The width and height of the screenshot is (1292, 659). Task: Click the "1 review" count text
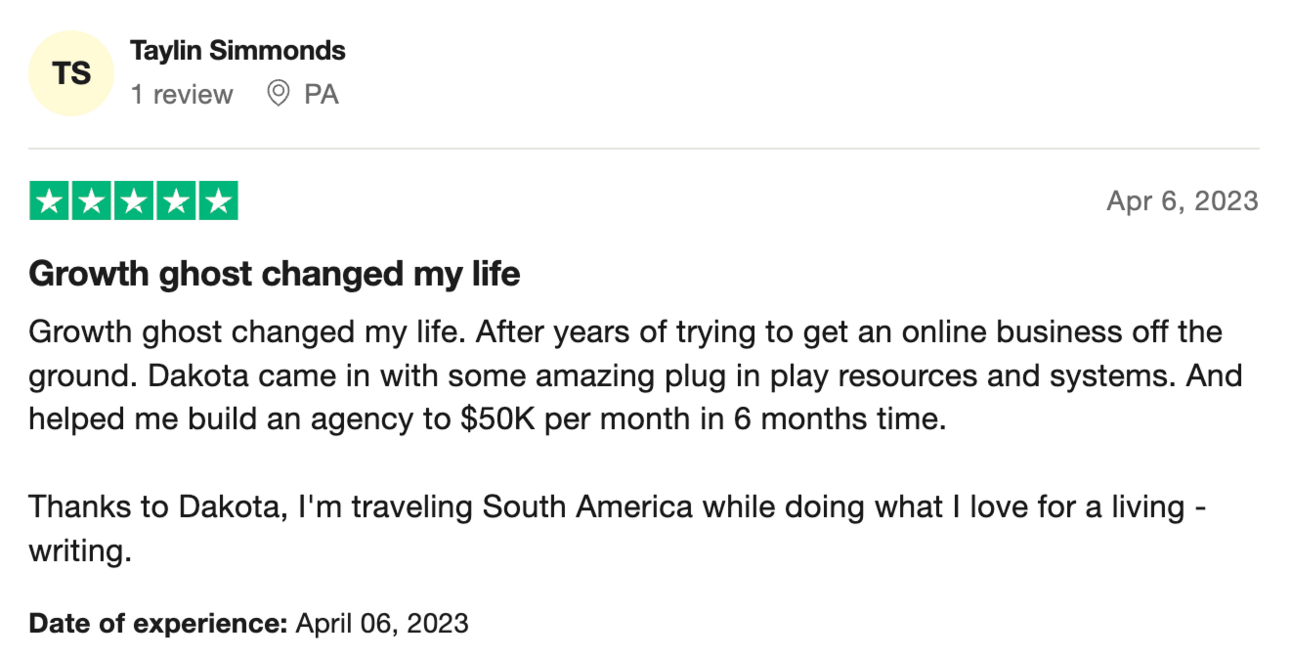click(182, 95)
